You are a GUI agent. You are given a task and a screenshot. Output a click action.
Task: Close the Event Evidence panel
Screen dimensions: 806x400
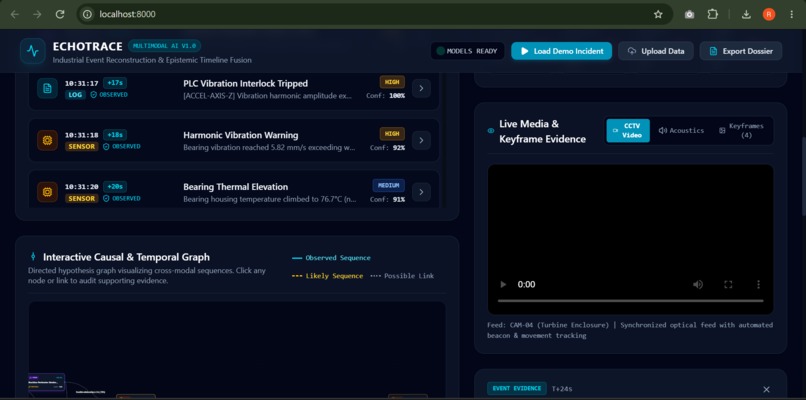(766, 390)
